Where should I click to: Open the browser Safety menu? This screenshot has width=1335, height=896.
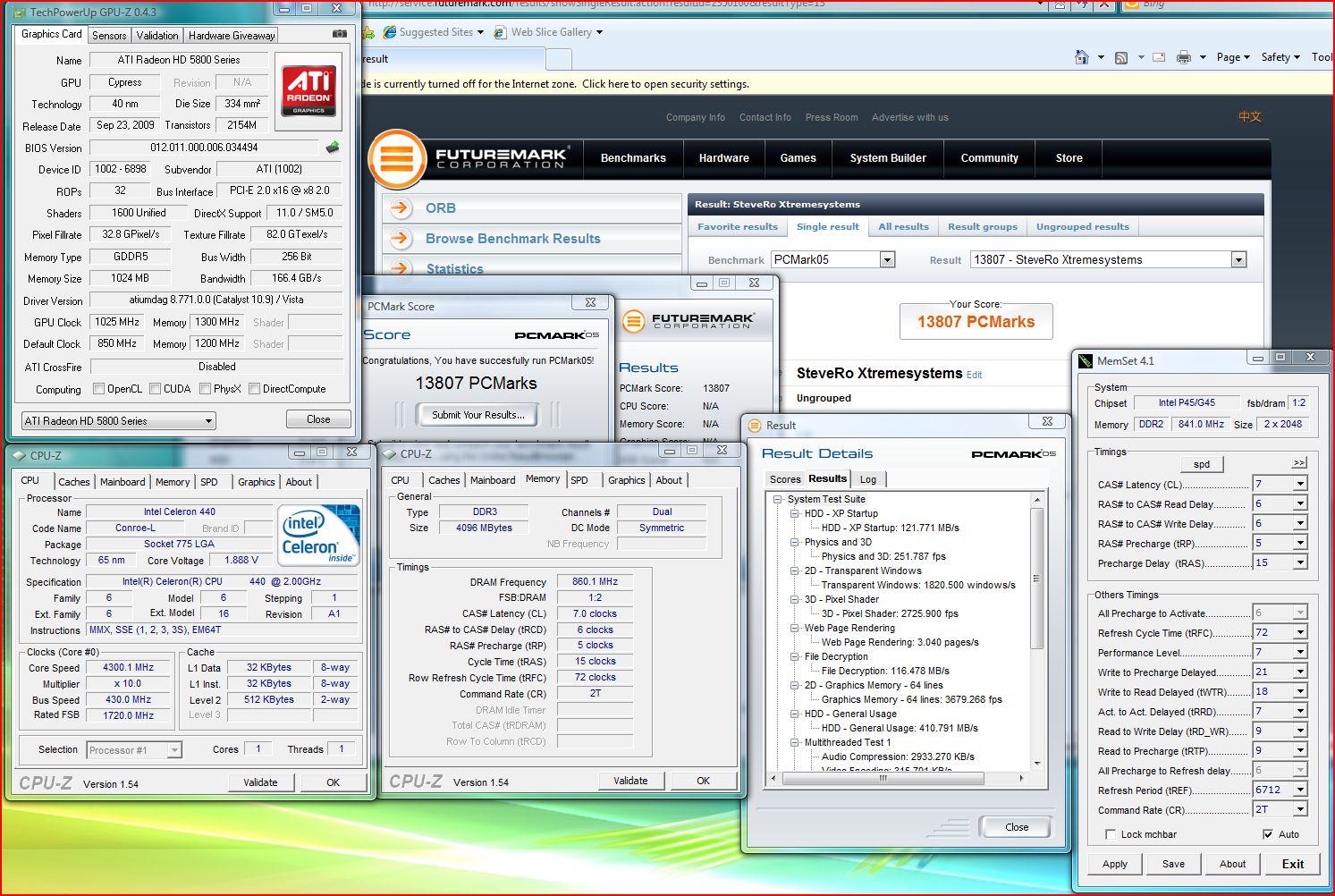1280,57
